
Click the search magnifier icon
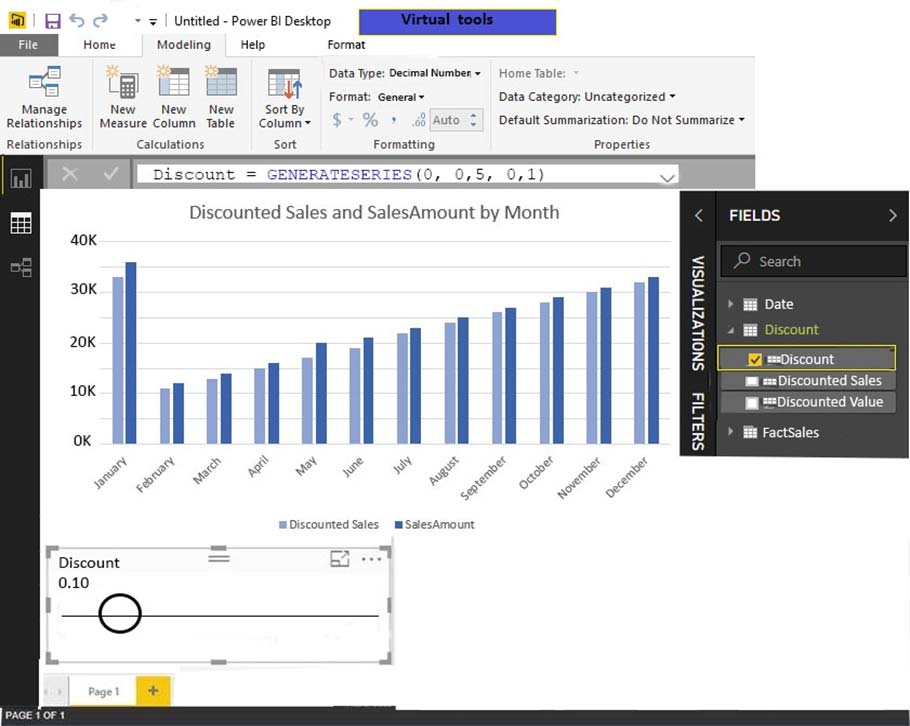[742, 261]
